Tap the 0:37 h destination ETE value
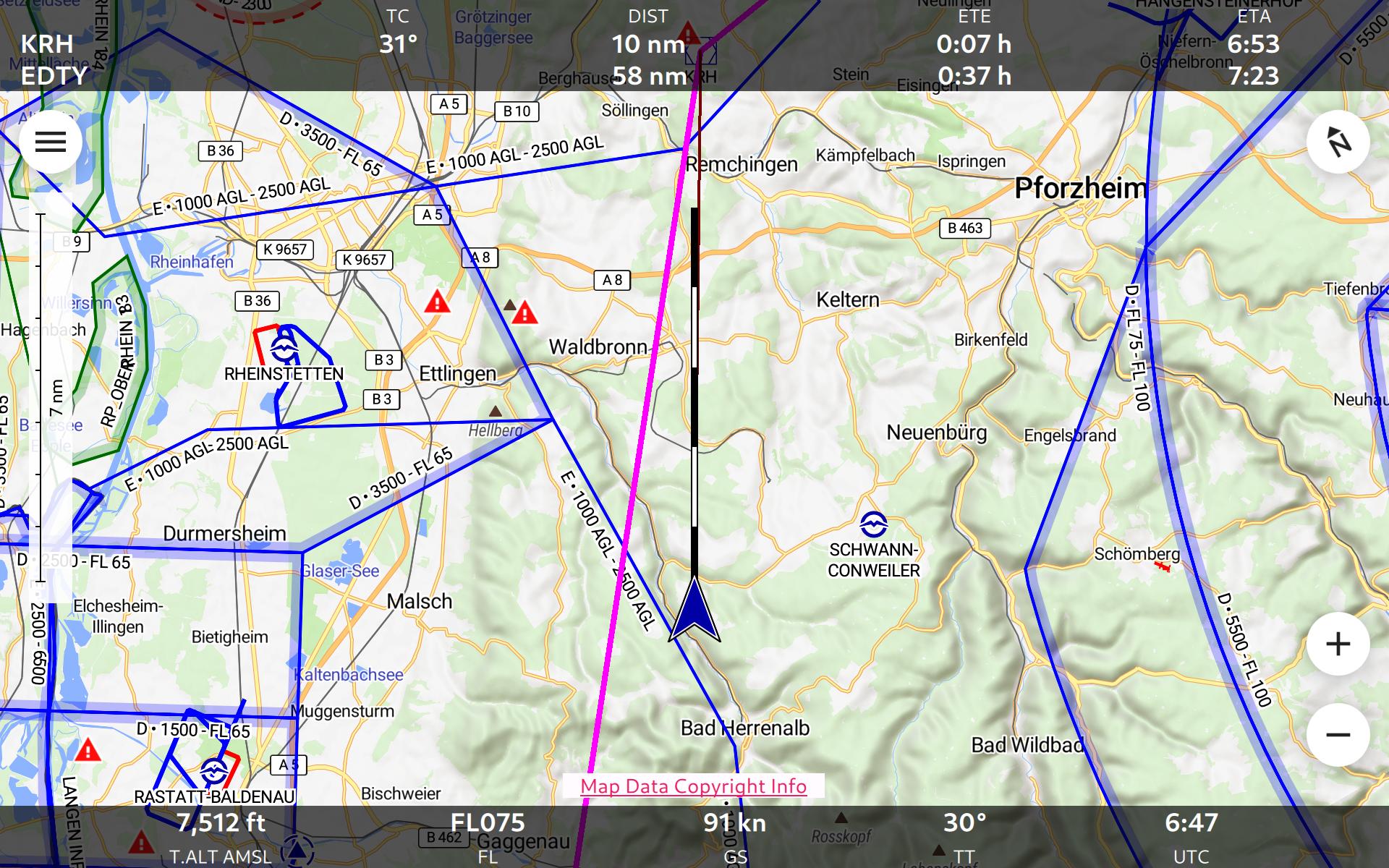The height and width of the screenshot is (868, 1389). click(x=974, y=76)
